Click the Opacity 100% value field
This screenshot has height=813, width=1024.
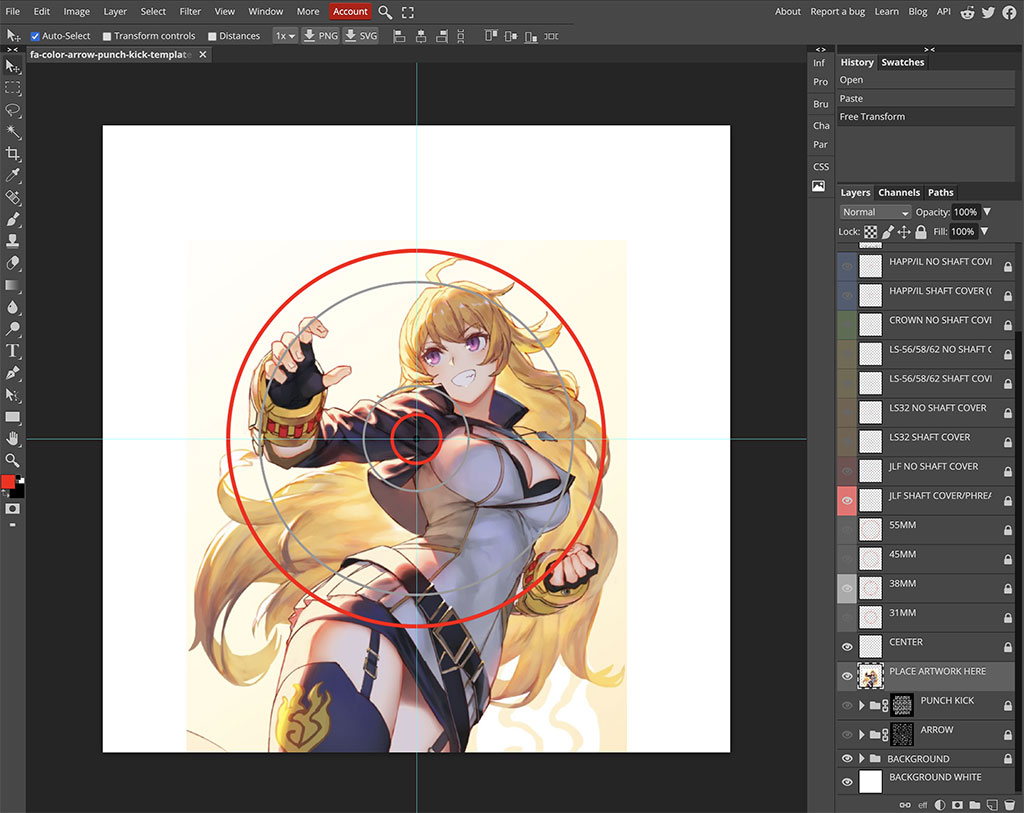(965, 212)
